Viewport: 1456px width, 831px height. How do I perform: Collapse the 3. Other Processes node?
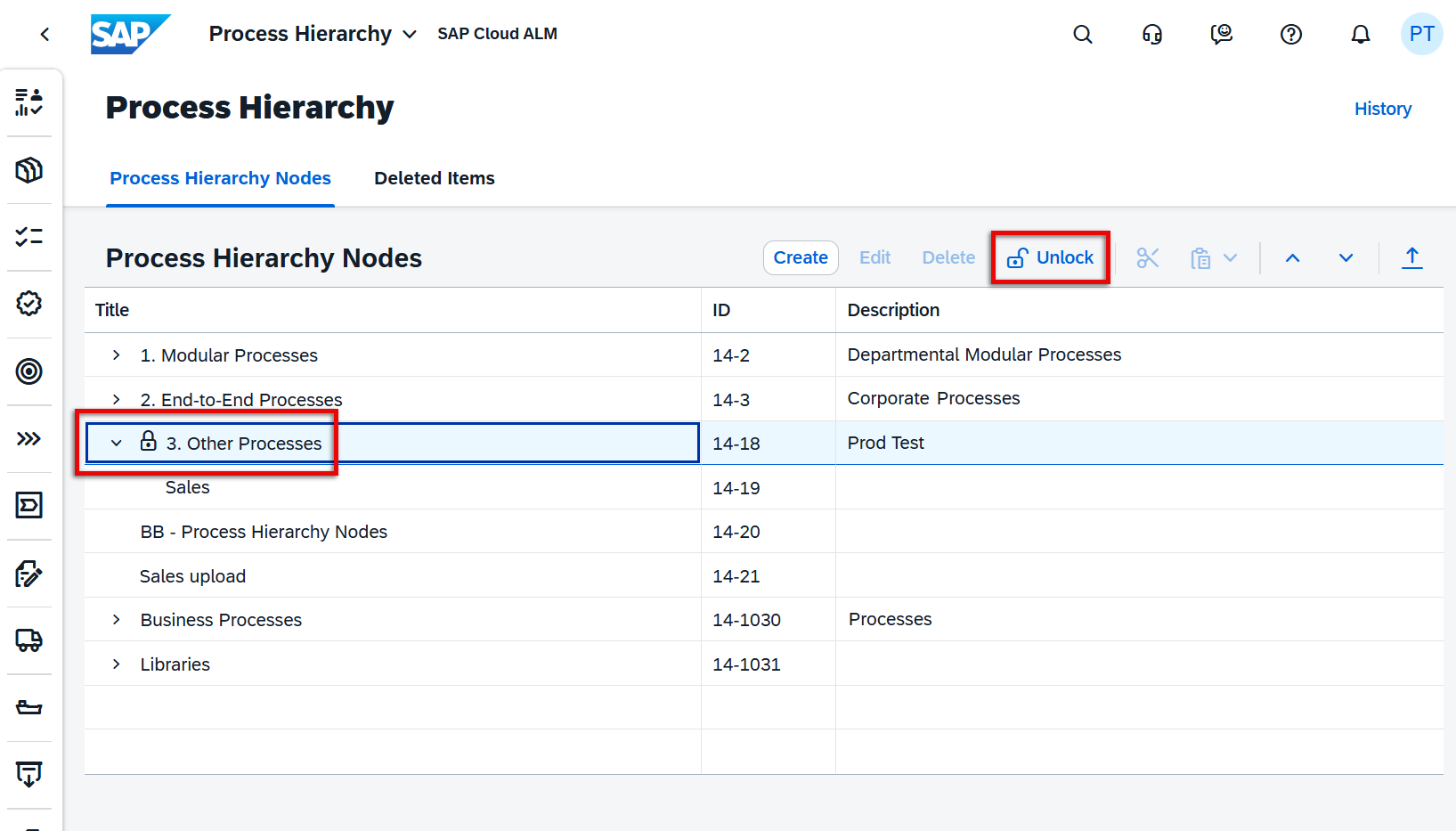[117, 443]
